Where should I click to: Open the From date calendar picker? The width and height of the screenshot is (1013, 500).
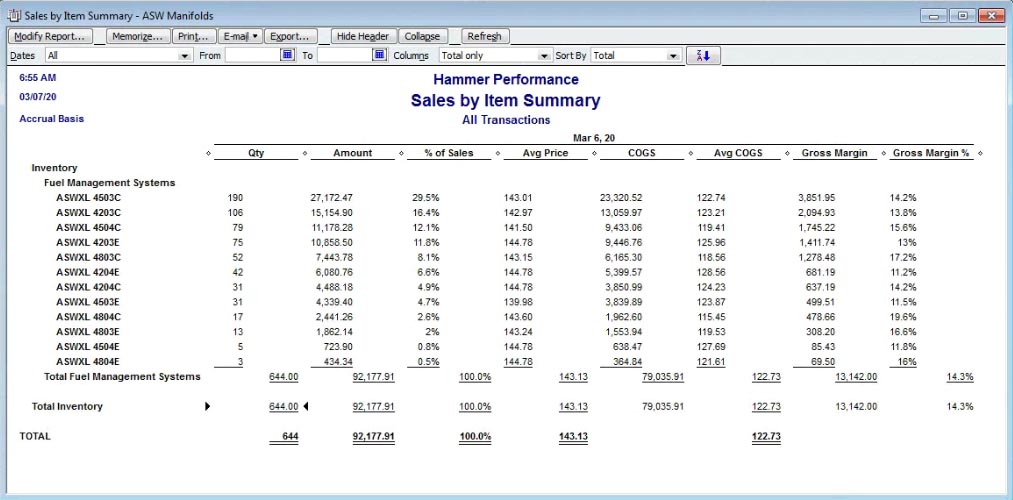(287, 56)
